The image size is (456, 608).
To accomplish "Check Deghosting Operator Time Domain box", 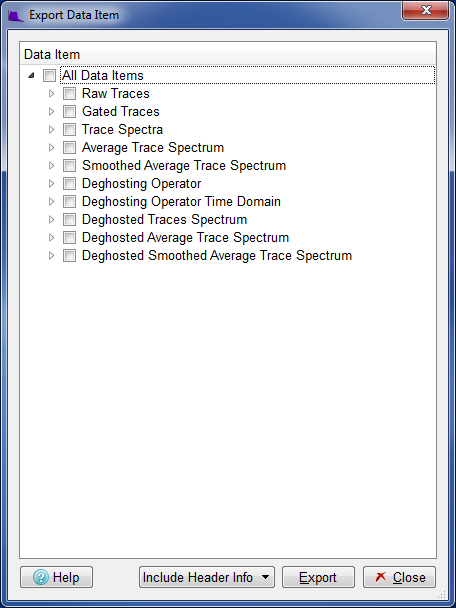I will (x=69, y=202).
